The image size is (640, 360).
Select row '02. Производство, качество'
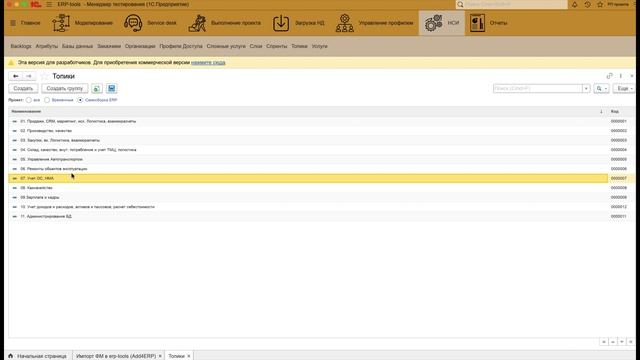pos(308,131)
